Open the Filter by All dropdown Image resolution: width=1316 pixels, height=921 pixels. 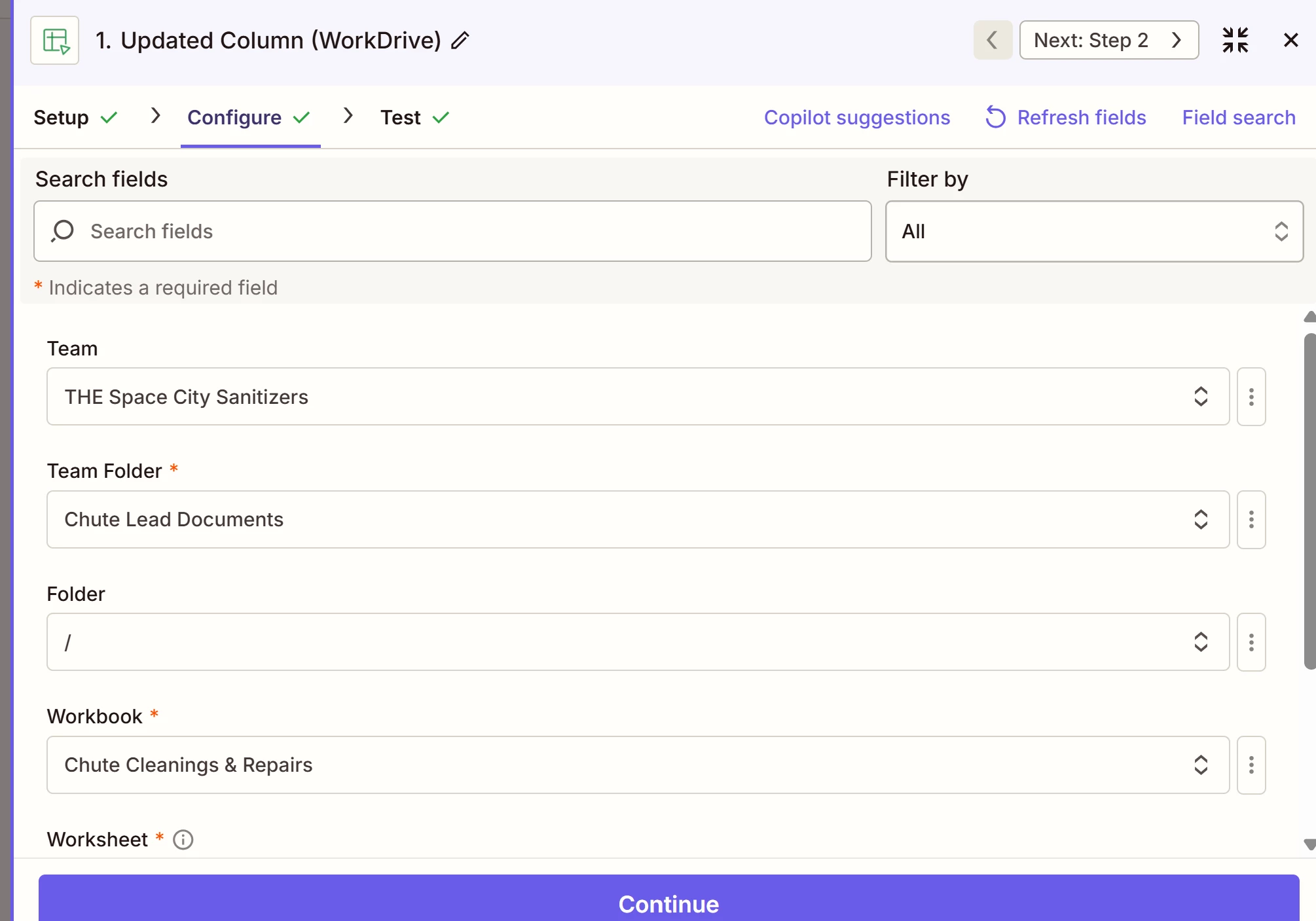pos(1093,232)
